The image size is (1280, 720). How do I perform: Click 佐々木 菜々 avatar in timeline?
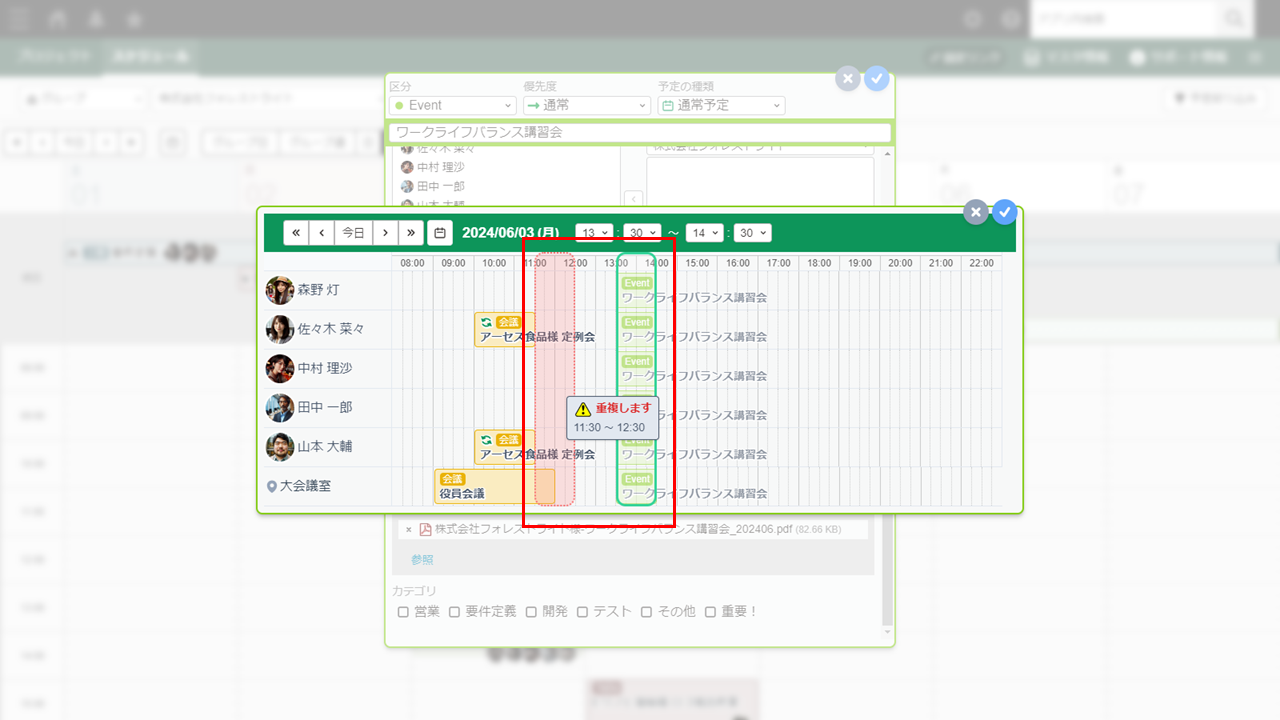click(x=280, y=329)
